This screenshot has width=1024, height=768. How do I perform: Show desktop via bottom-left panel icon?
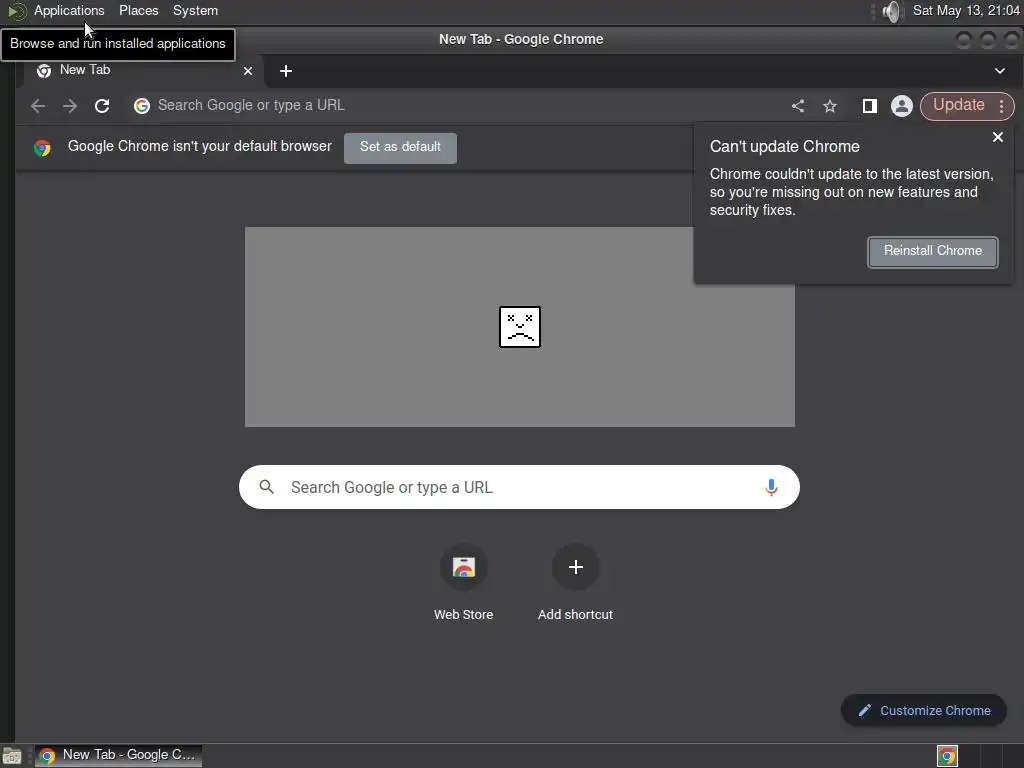(x=12, y=756)
